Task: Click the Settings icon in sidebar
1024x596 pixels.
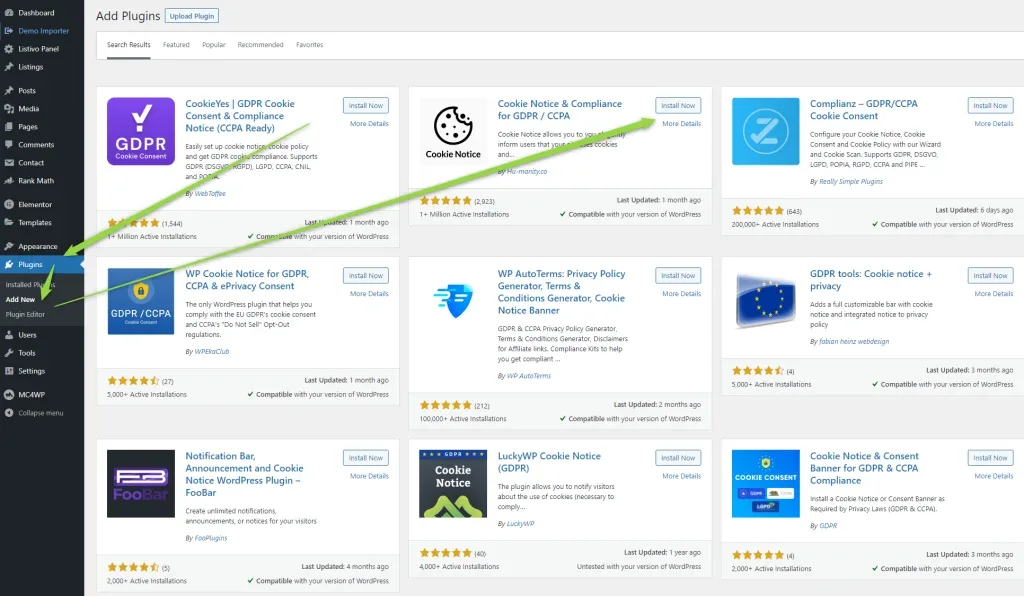Action: pyautogui.click(x=8, y=371)
